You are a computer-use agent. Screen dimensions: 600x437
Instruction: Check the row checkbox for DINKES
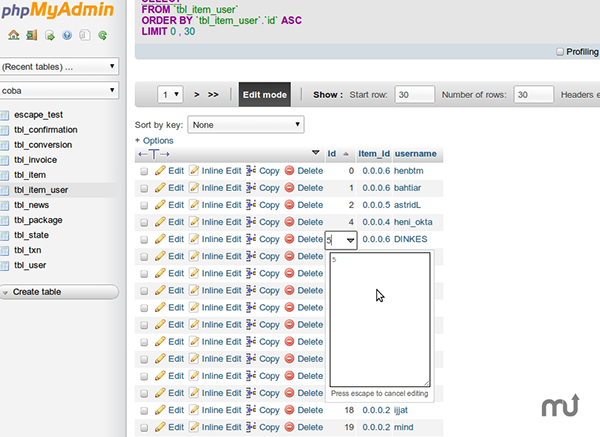pos(144,240)
